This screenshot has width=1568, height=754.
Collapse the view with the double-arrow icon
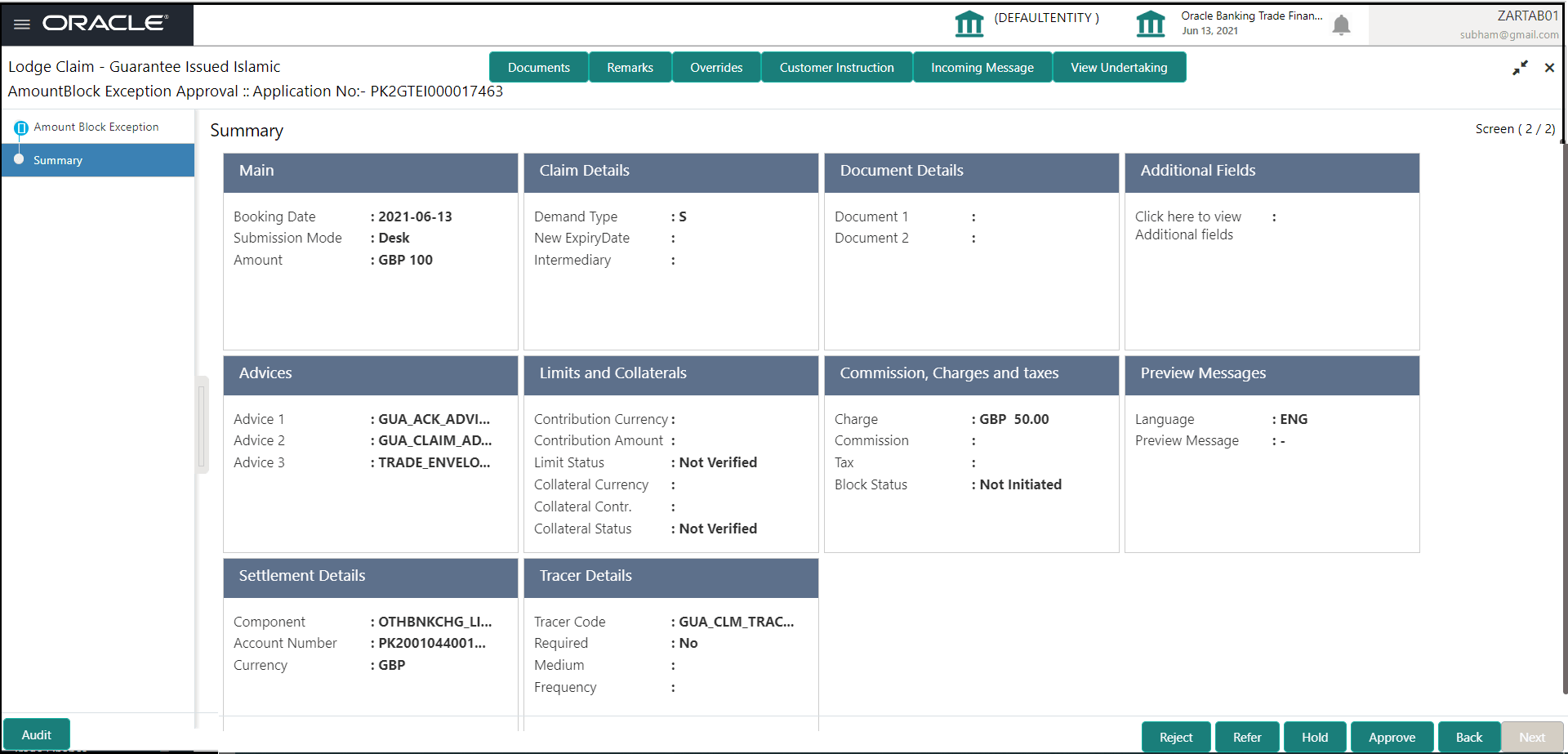coord(1521,68)
